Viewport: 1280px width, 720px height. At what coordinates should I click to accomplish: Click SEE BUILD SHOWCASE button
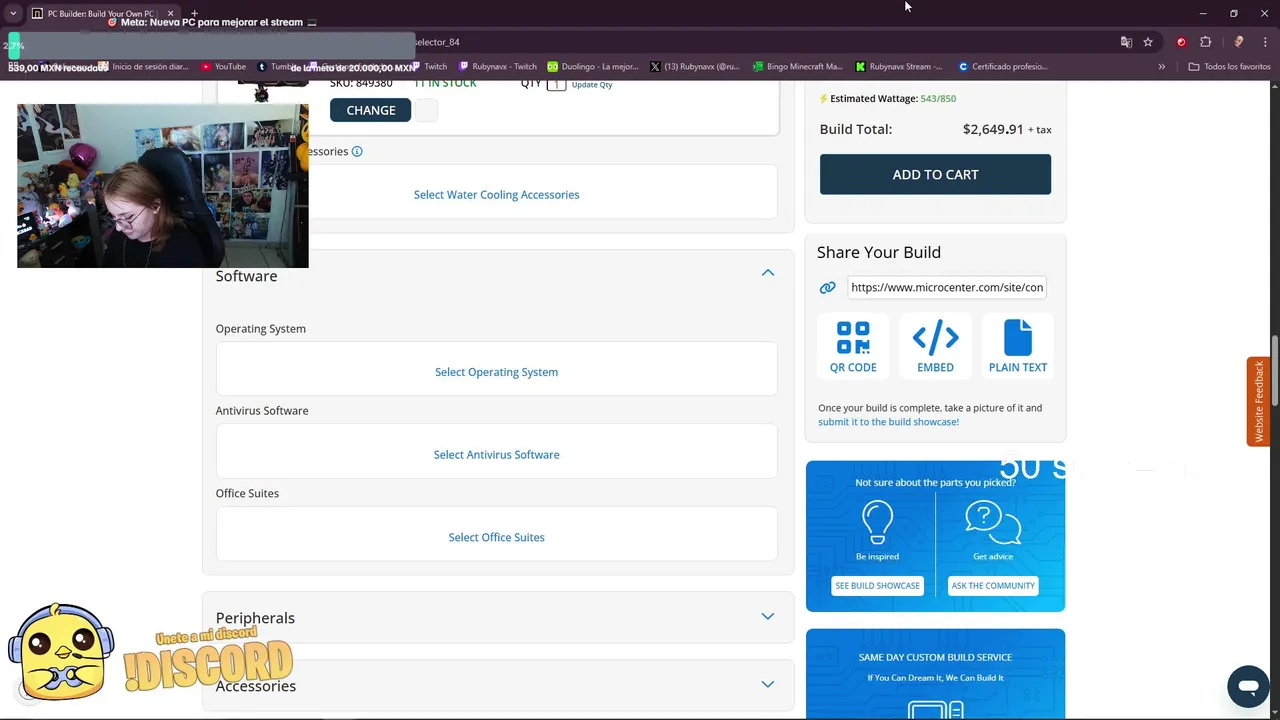click(878, 586)
